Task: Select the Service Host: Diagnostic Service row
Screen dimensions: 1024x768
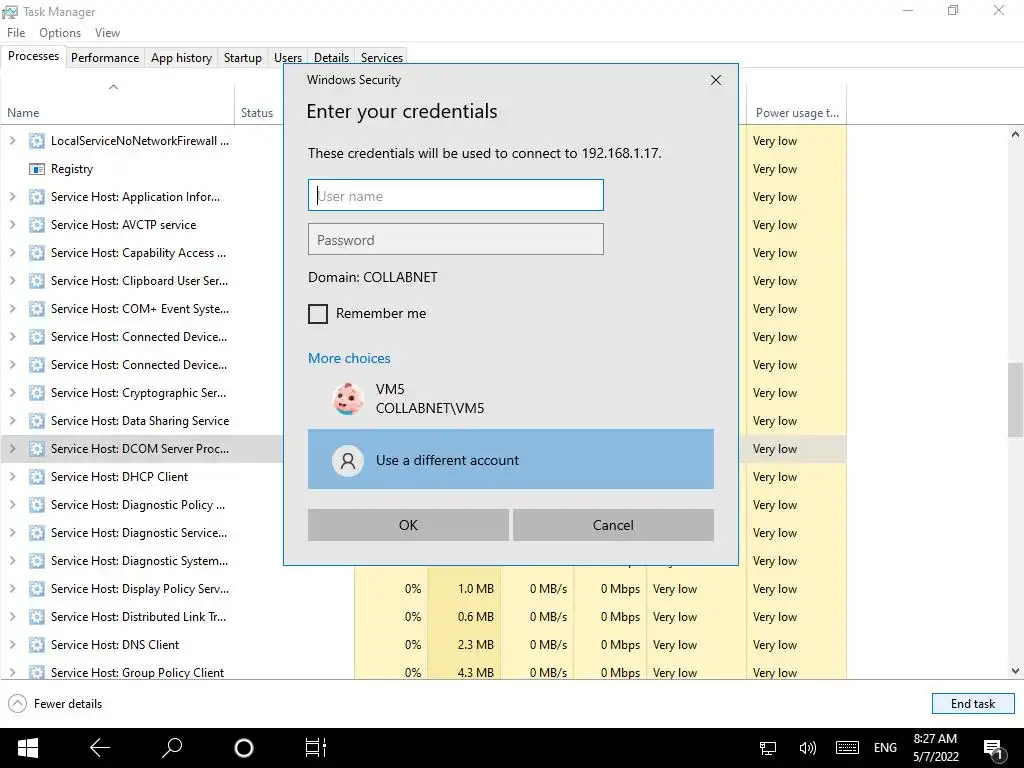Action: 141,533
